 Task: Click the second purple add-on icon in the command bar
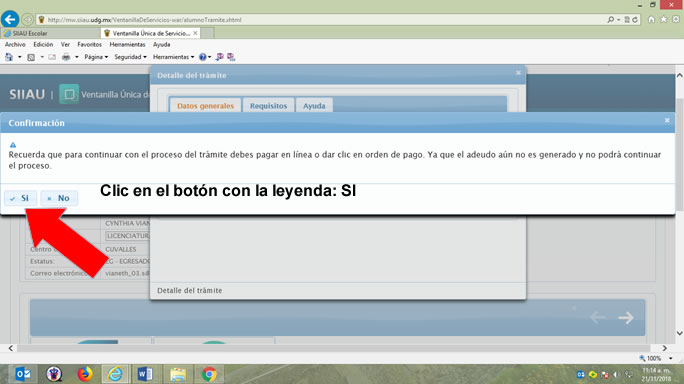[231, 57]
